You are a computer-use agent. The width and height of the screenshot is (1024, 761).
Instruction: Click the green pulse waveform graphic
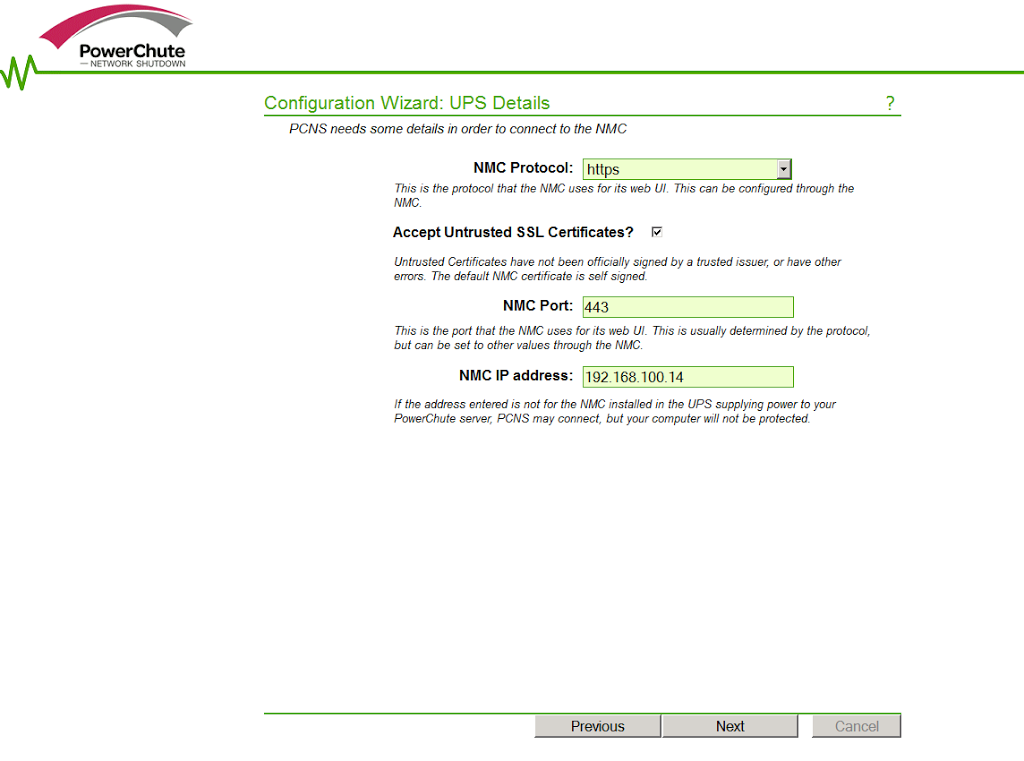point(20,71)
